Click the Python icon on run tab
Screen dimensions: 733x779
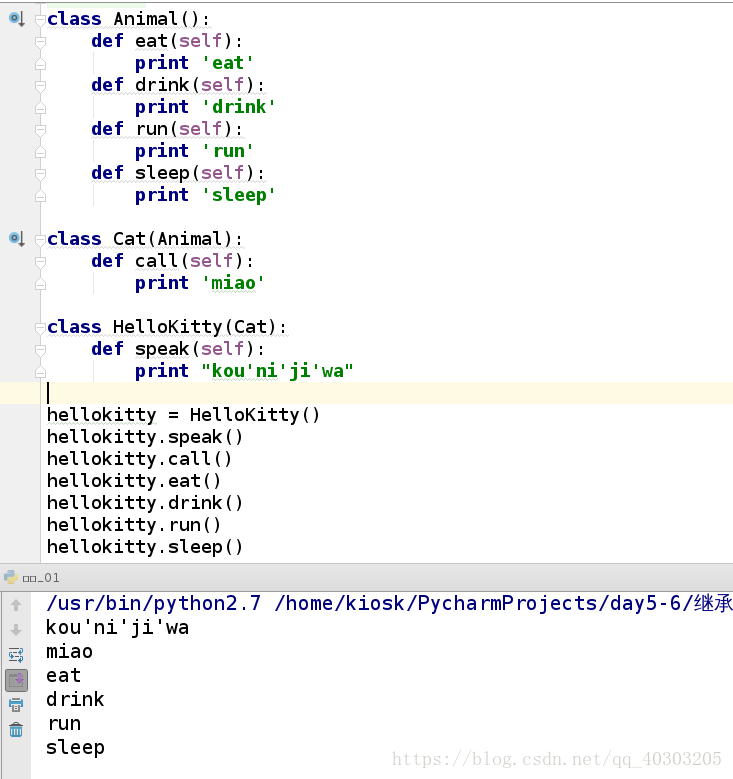click(11, 577)
